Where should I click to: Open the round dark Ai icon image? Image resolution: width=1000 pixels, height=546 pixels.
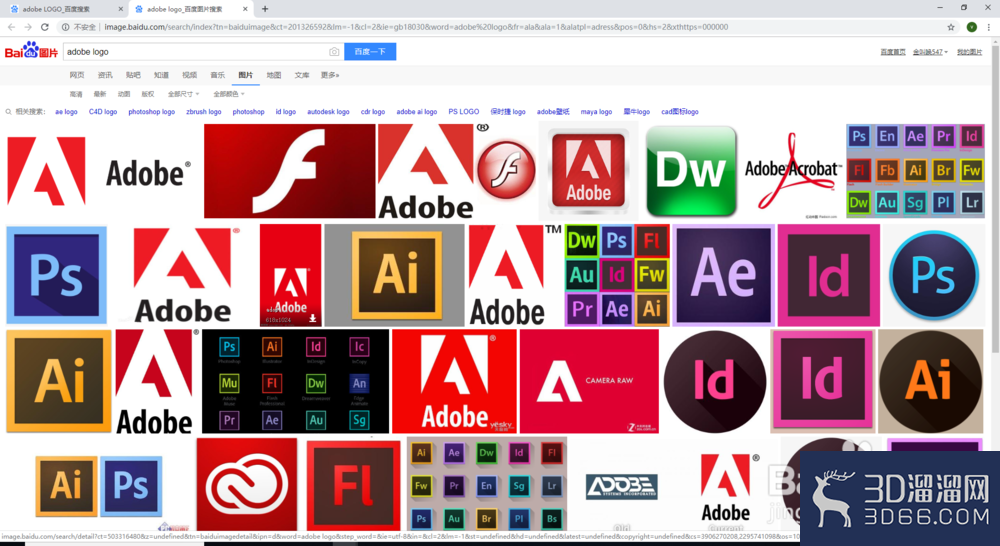[930, 381]
